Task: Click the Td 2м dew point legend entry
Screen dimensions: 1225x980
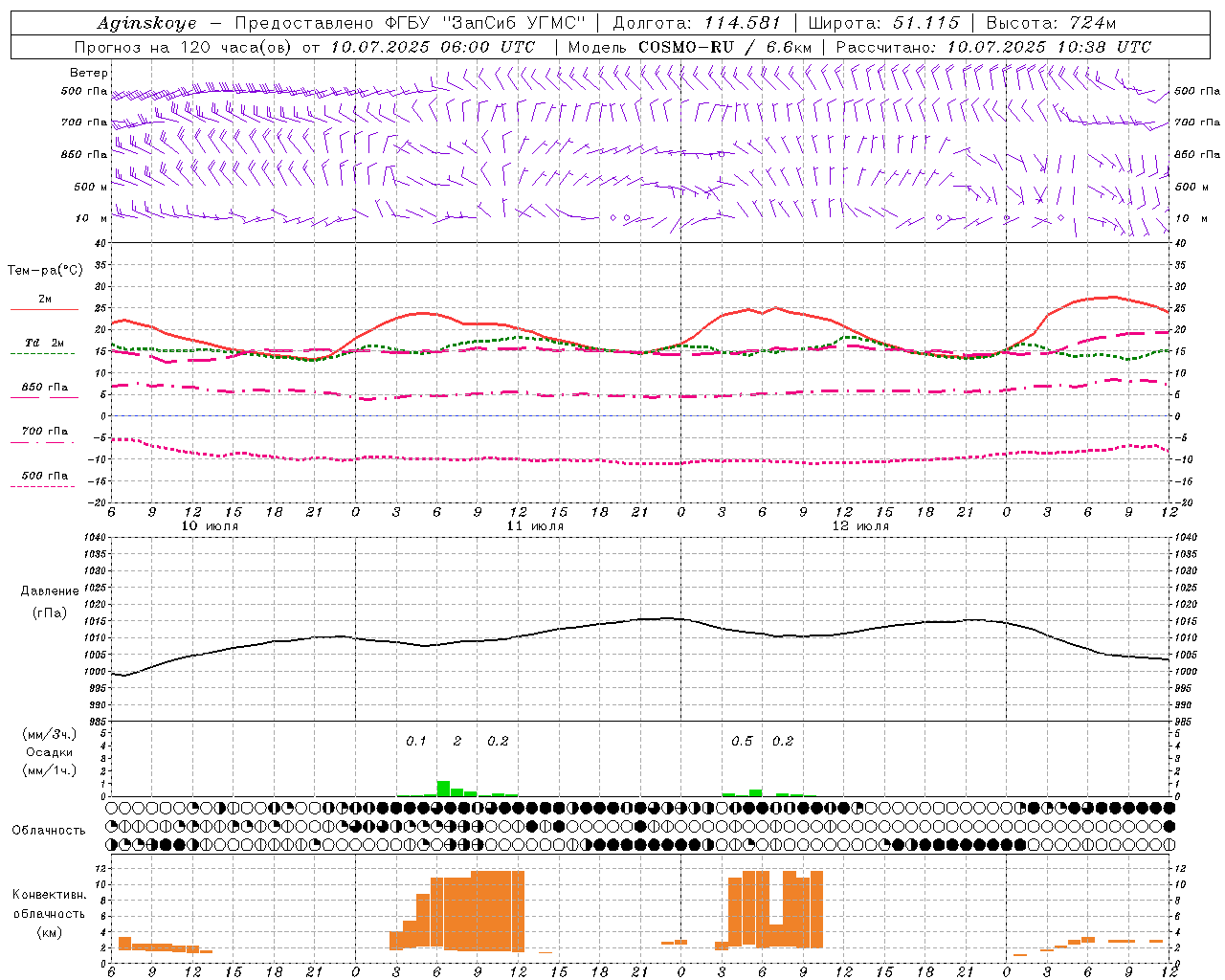Action: [44, 343]
